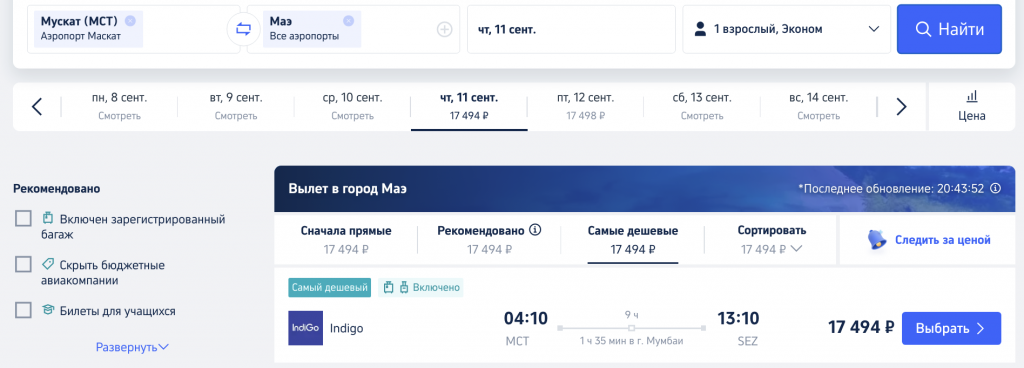This screenshot has width=1024, height=368.
Task: Remove Мускат (МСТ) from origin field
Action: coord(130,21)
